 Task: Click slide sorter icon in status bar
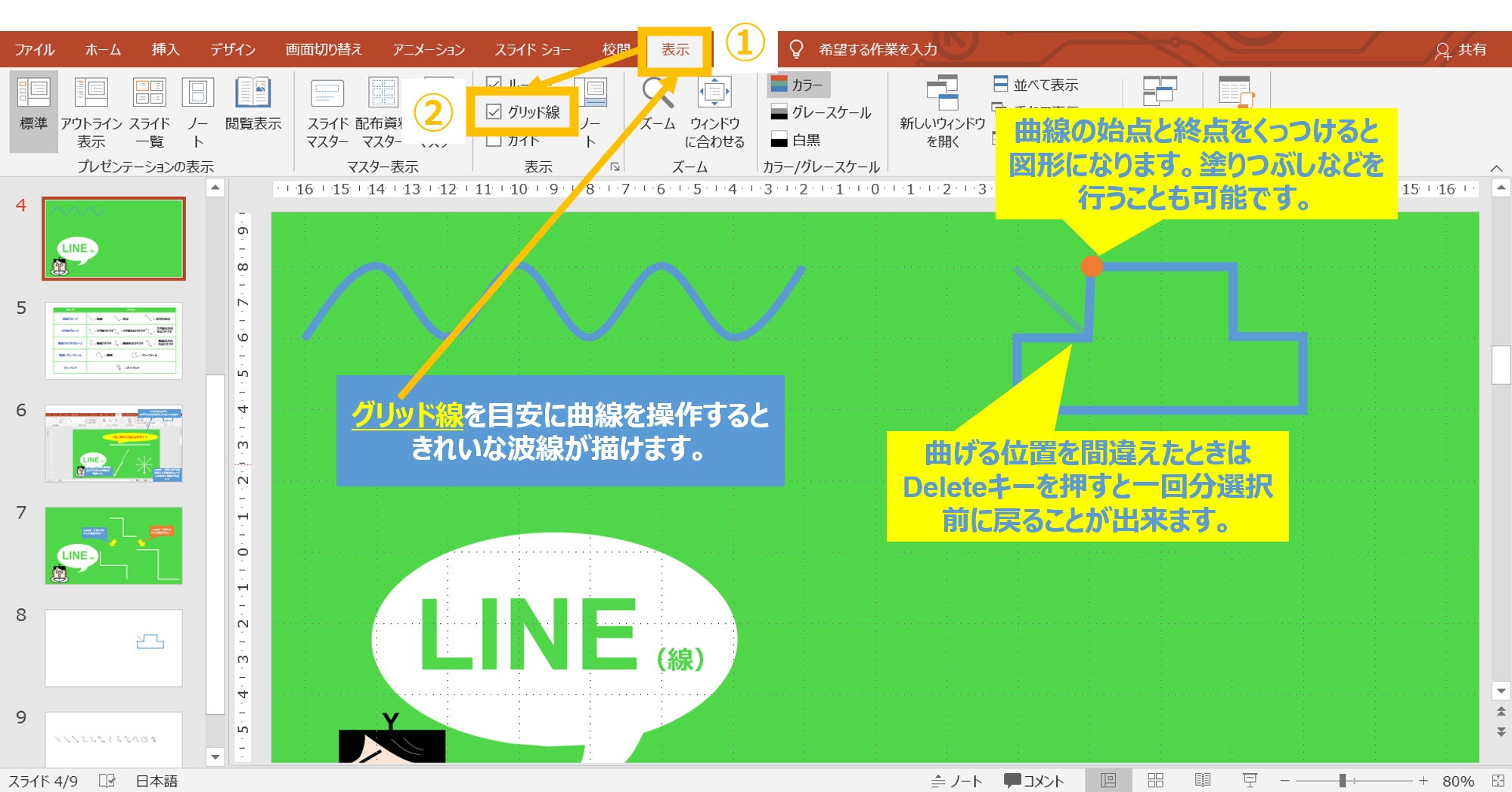click(1155, 780)
